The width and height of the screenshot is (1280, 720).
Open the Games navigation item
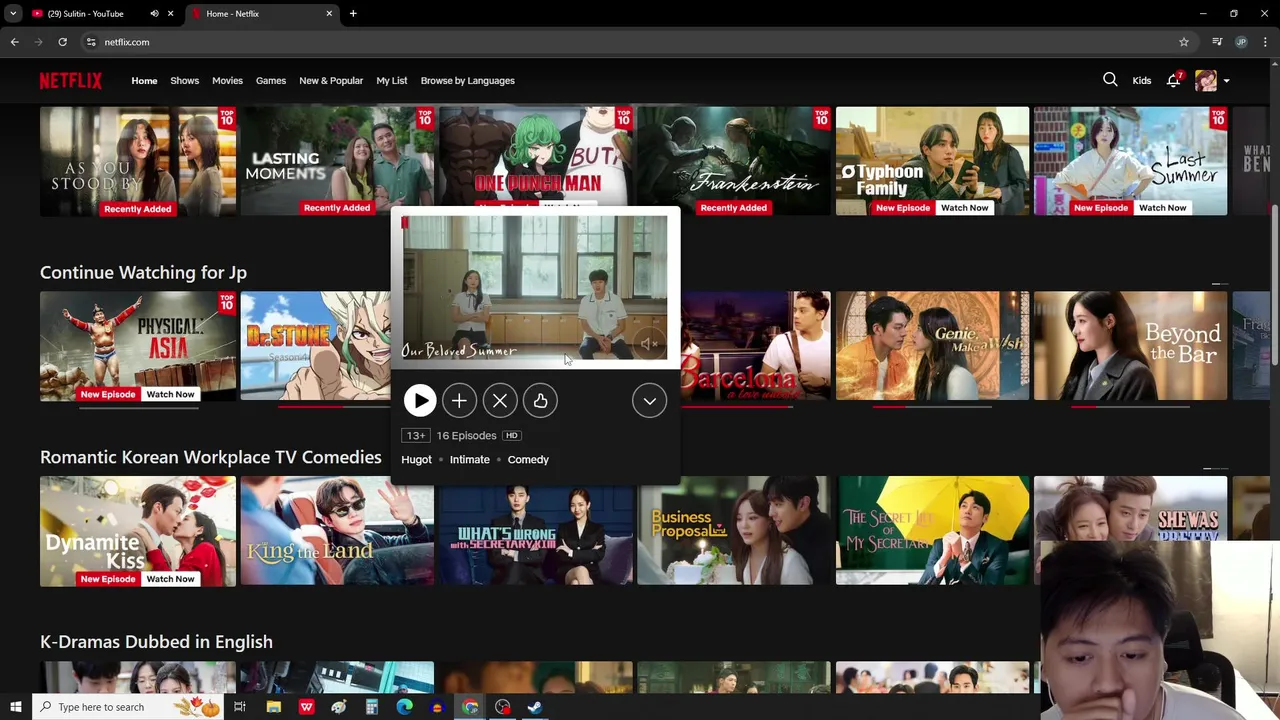[x=270, y=81]
